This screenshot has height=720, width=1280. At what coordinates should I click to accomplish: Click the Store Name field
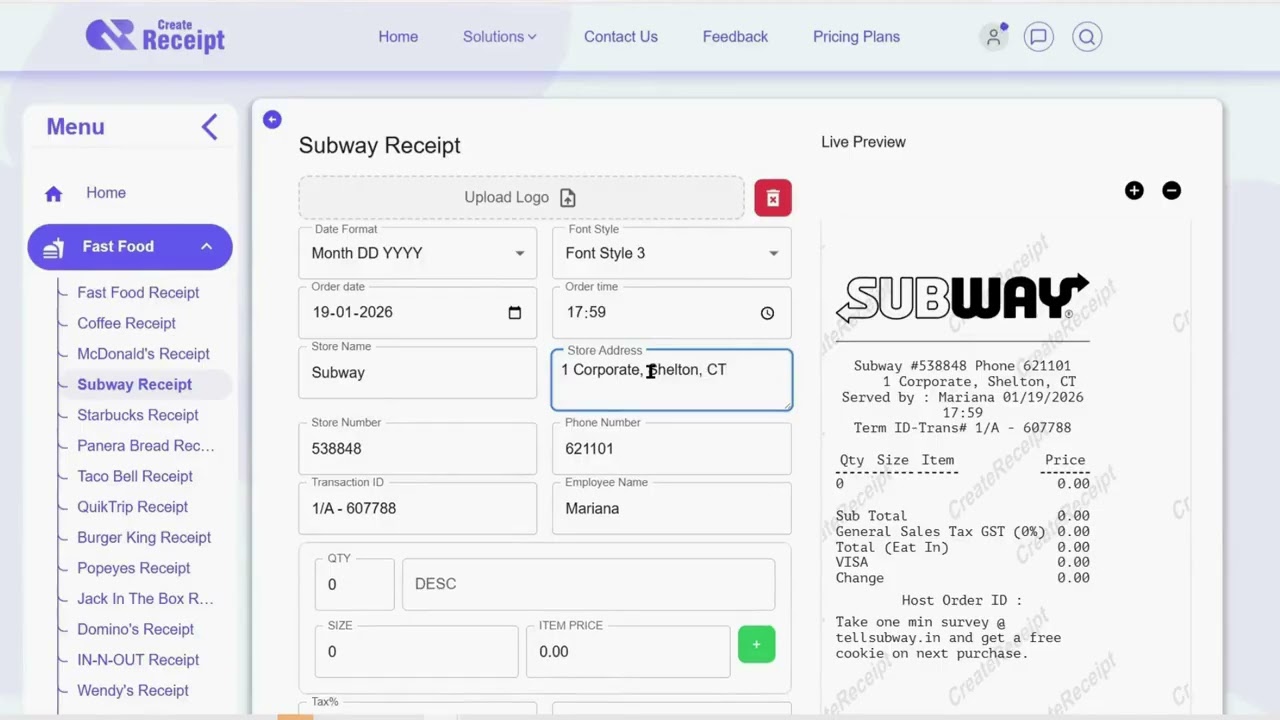pos(418,373)
